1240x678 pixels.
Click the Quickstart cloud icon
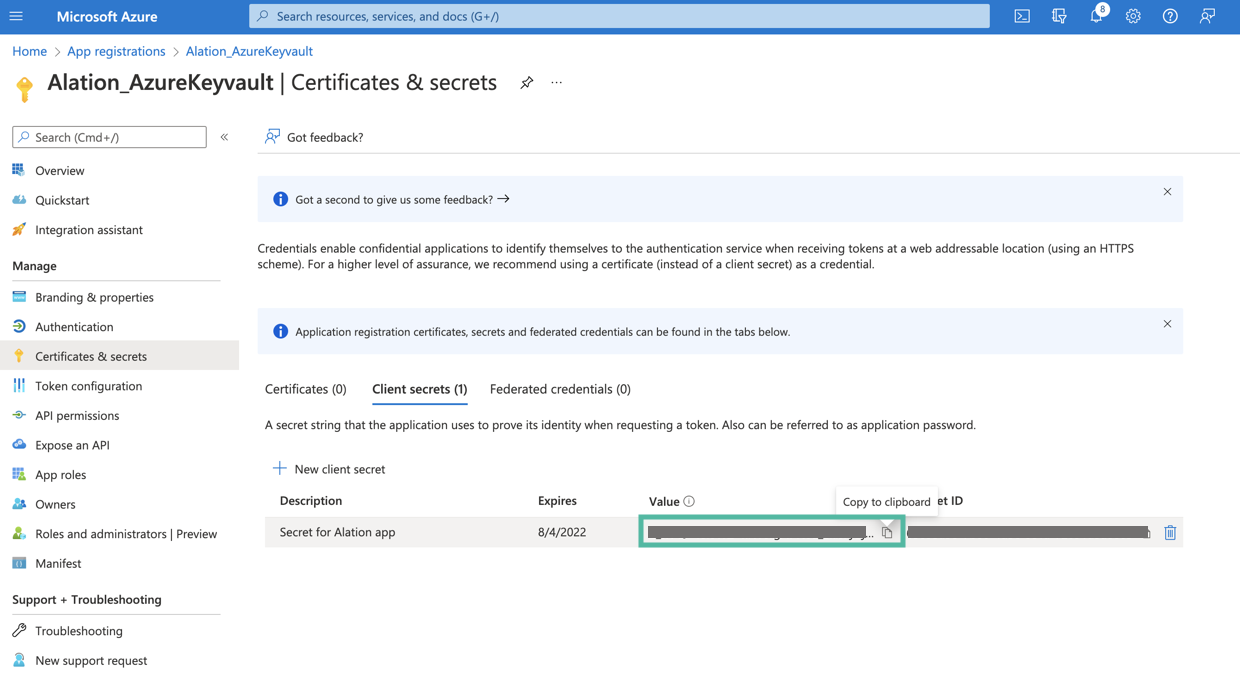point(19,200)
